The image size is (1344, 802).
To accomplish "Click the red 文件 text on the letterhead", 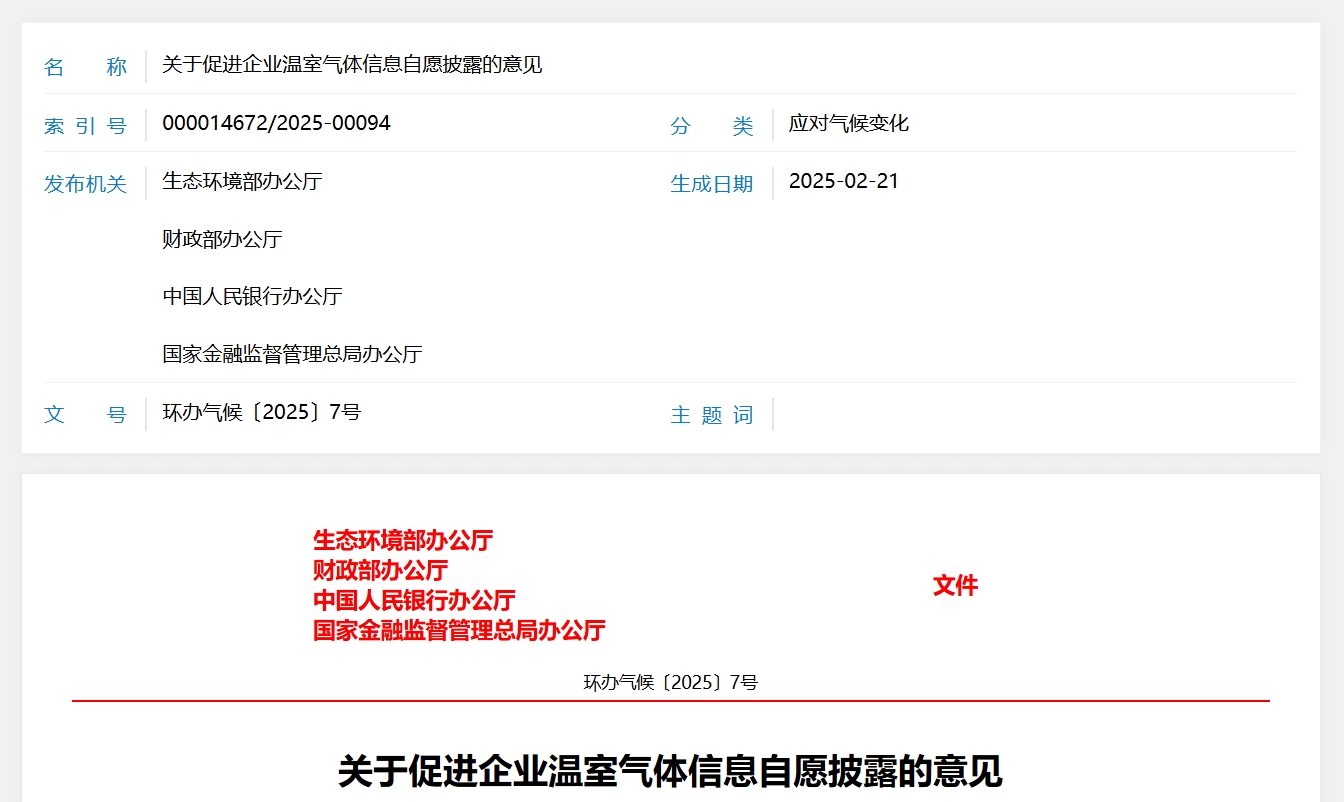I will point(955,585).
